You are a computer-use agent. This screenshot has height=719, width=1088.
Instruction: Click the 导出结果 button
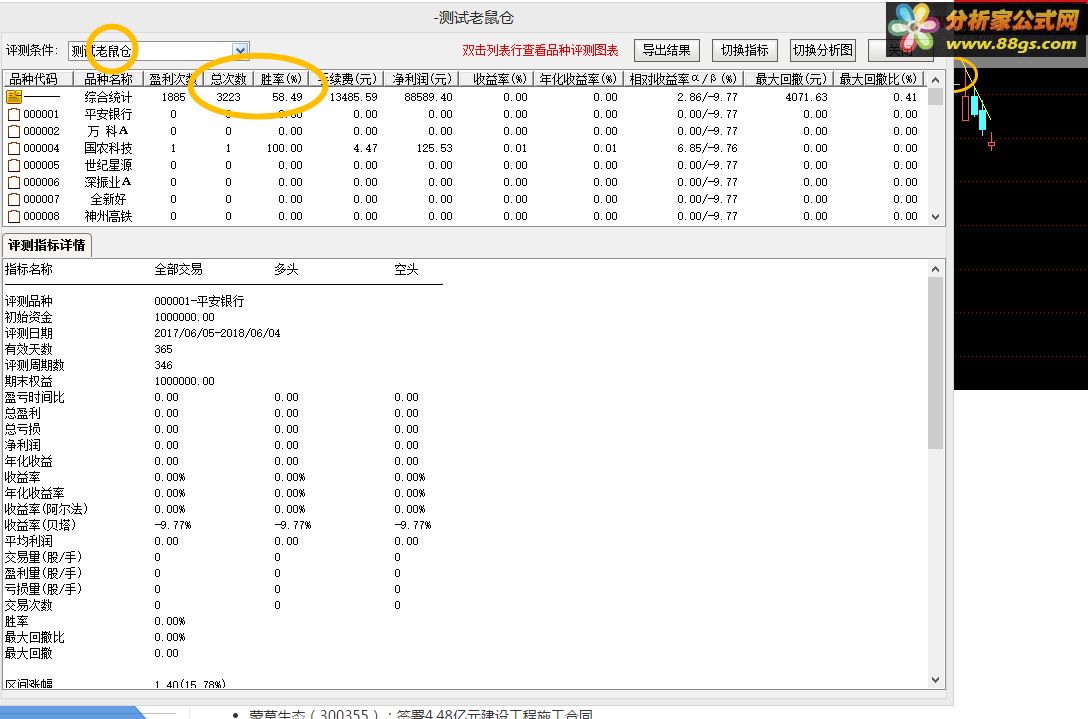pyautogui.click(x=667, y=50)
